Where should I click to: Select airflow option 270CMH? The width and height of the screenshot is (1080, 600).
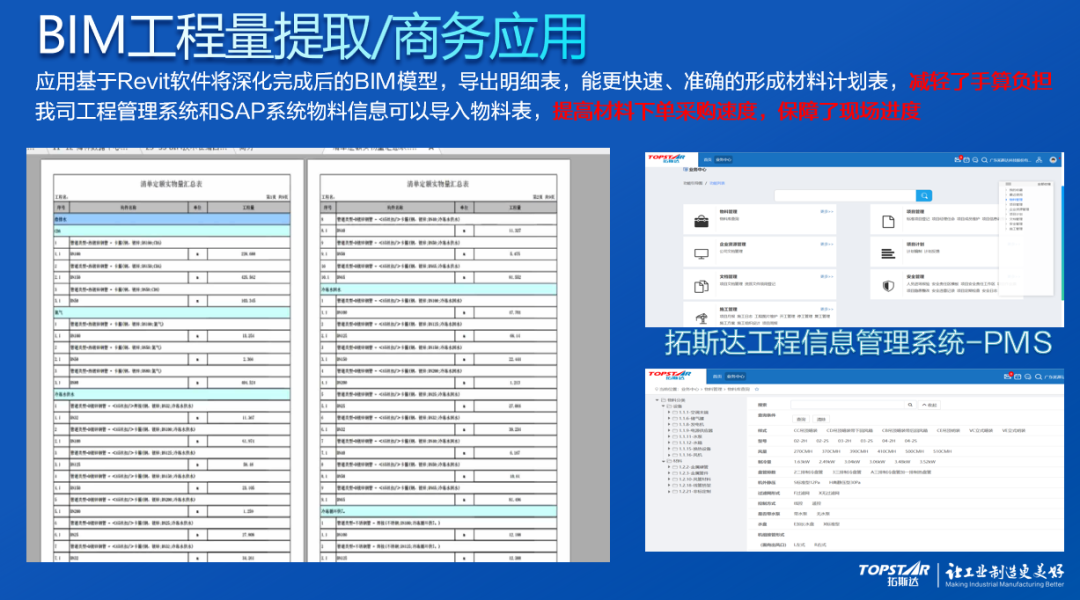803,451
